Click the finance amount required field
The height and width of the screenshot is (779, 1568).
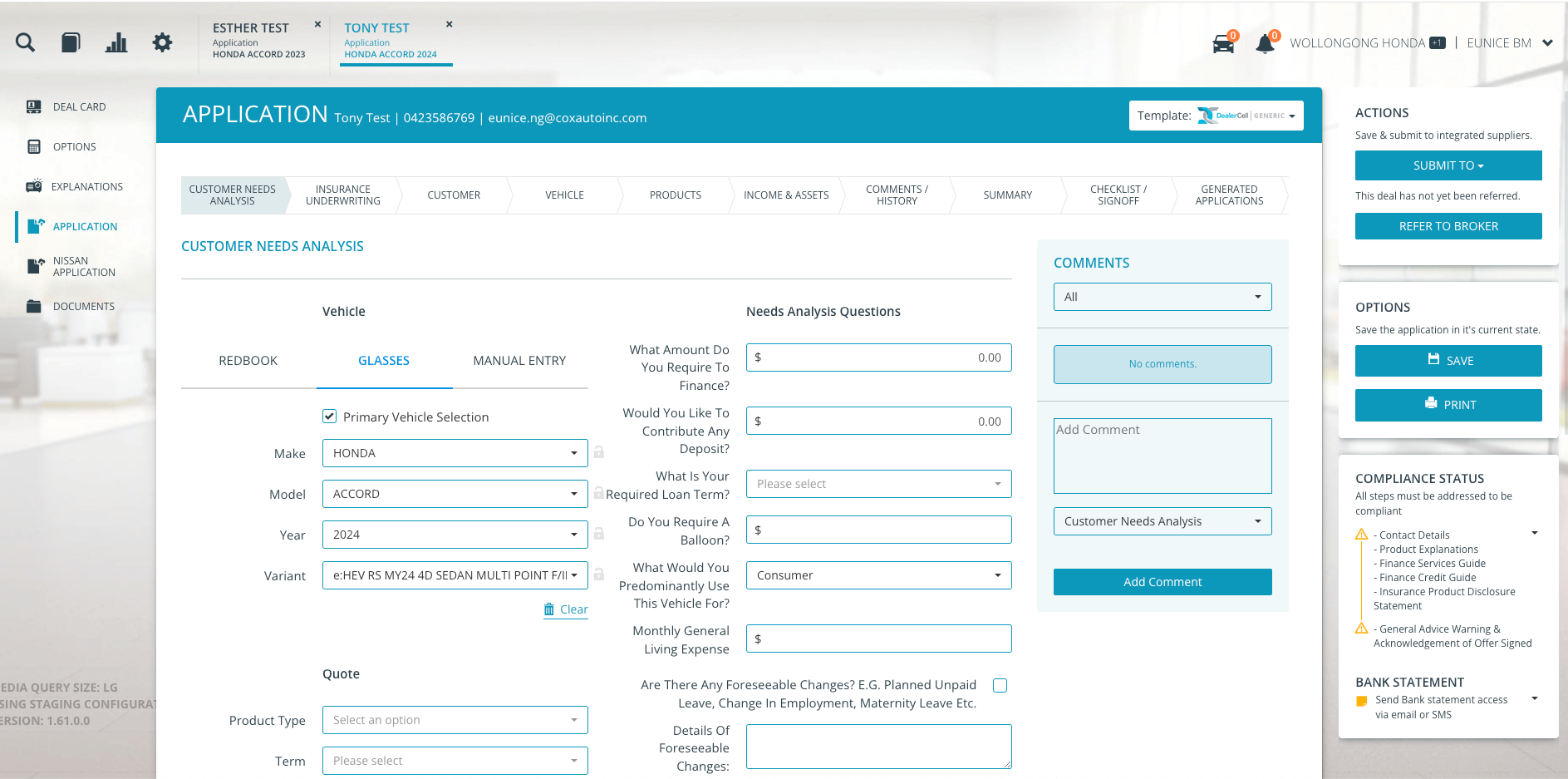coord(879,357)
